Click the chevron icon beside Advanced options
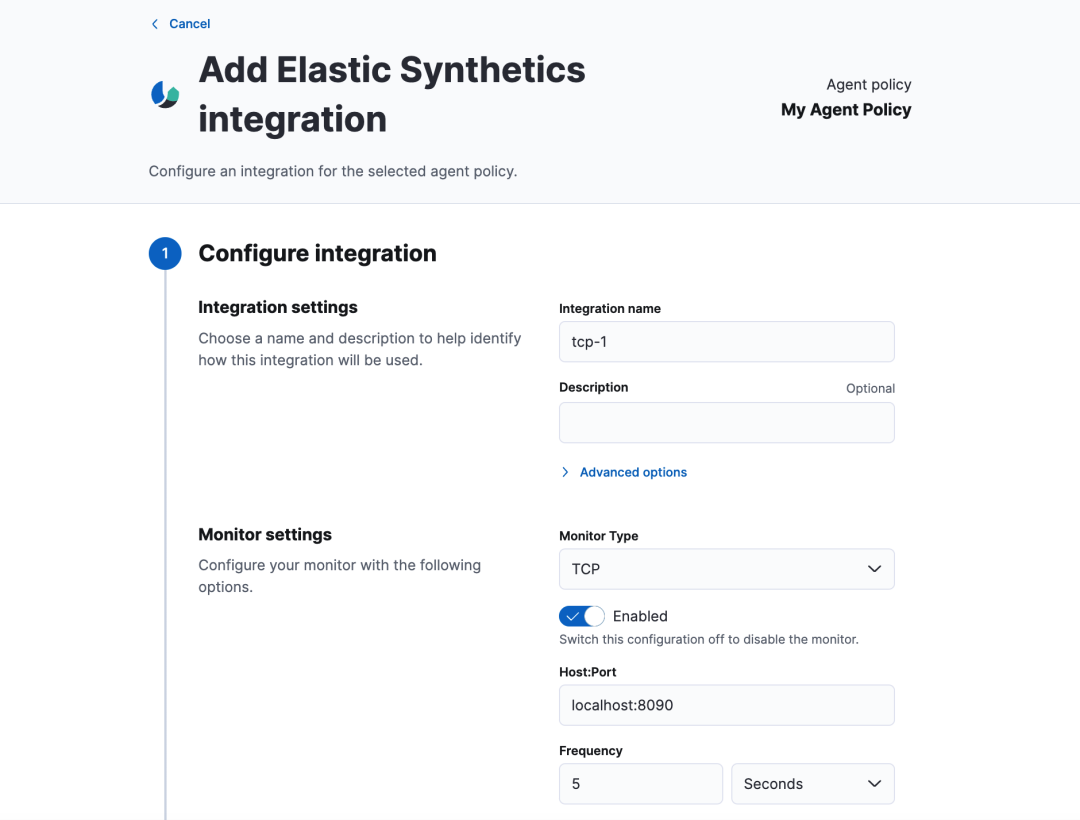 click(565, 472)
